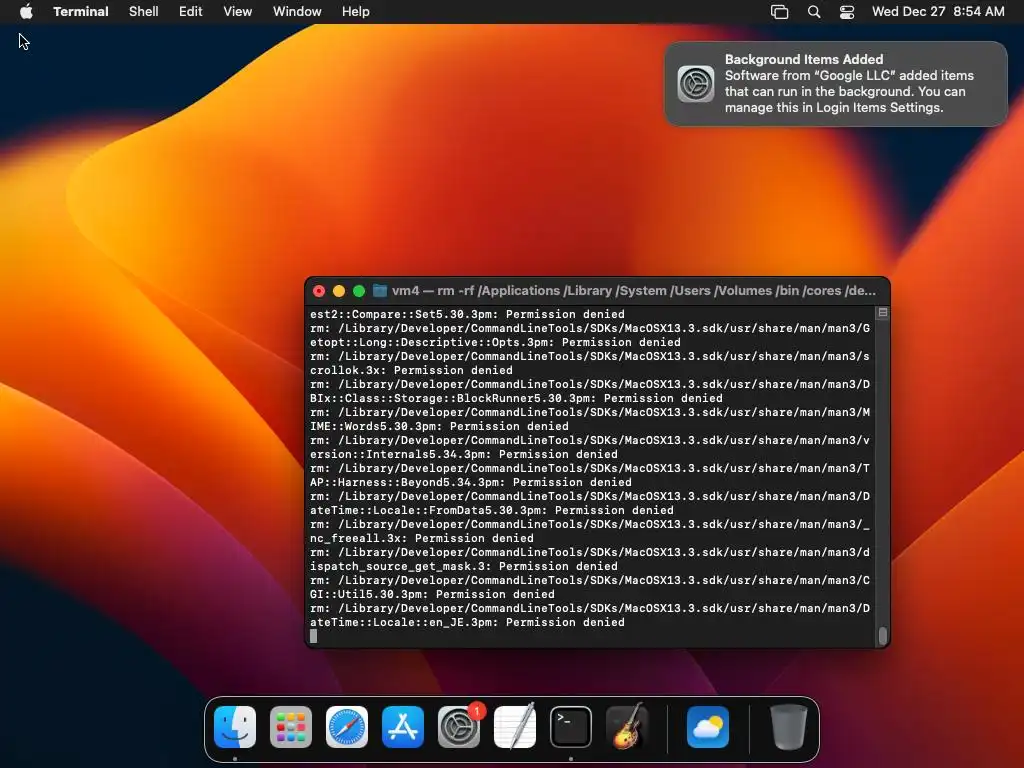Click the 'nc_freeall.3x: Permission denied' line
This screenshot has height=768, width=1024.
click(x=422, y=539)
